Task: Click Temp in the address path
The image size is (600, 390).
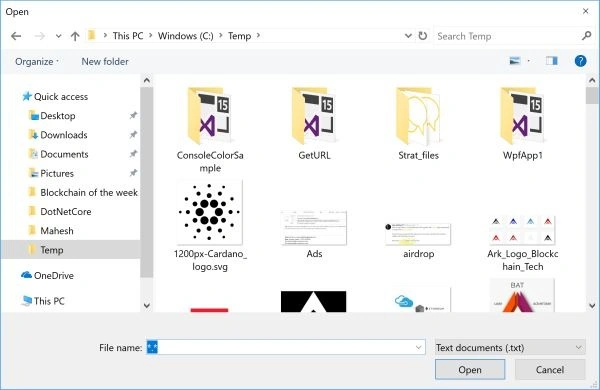Action: 240,36
